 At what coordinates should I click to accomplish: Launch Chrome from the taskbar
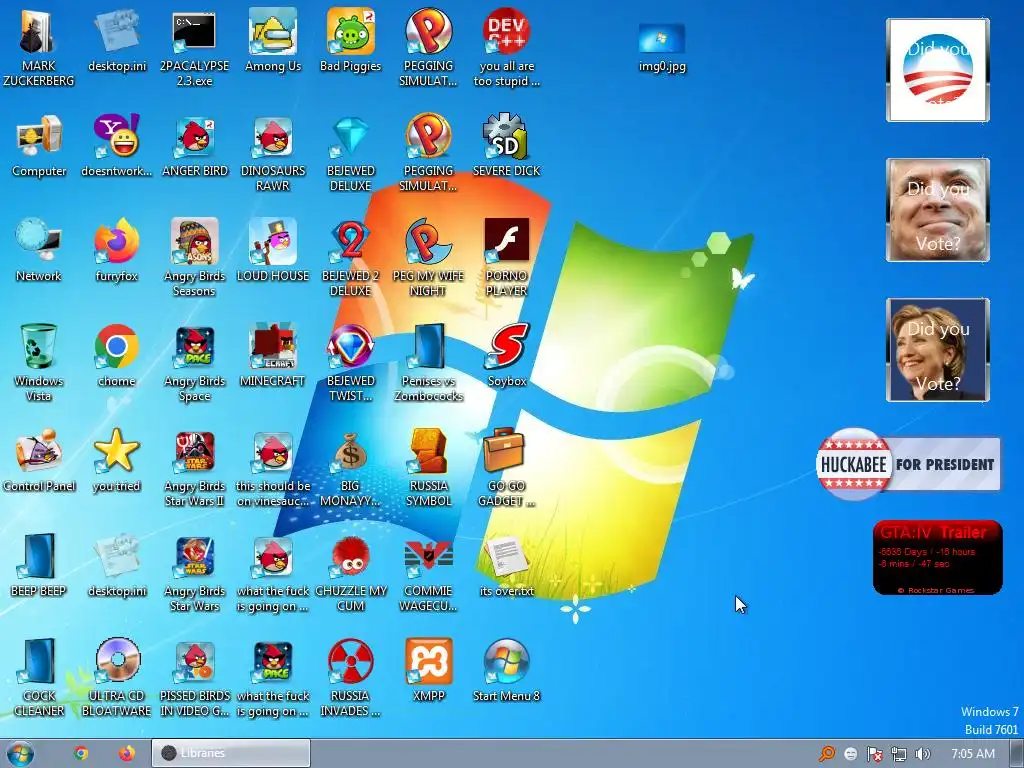[x=81, y=753]
